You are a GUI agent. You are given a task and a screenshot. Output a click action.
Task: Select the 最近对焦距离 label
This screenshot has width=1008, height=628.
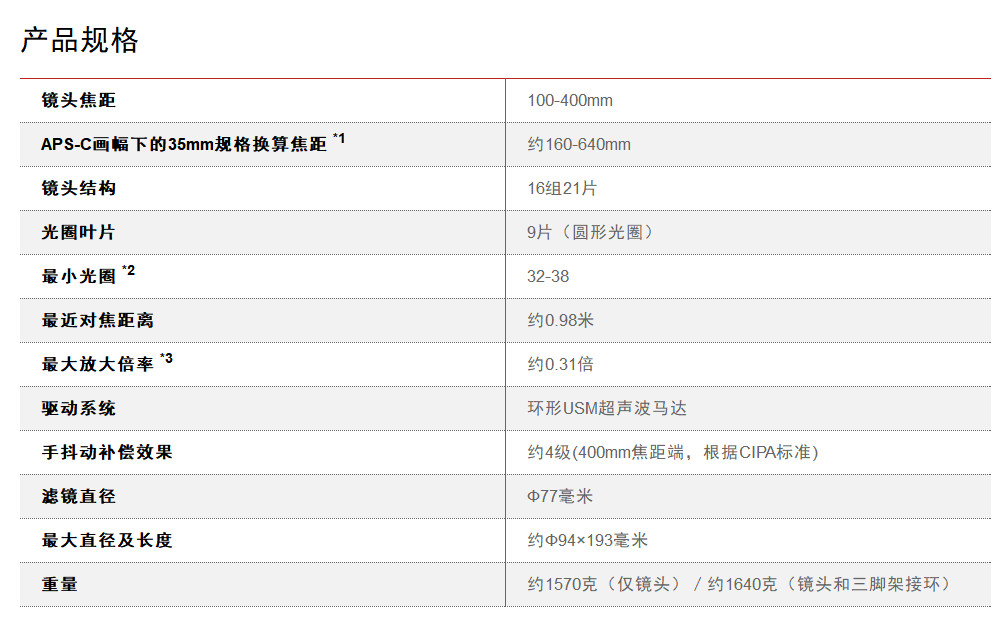pos(97,320)
